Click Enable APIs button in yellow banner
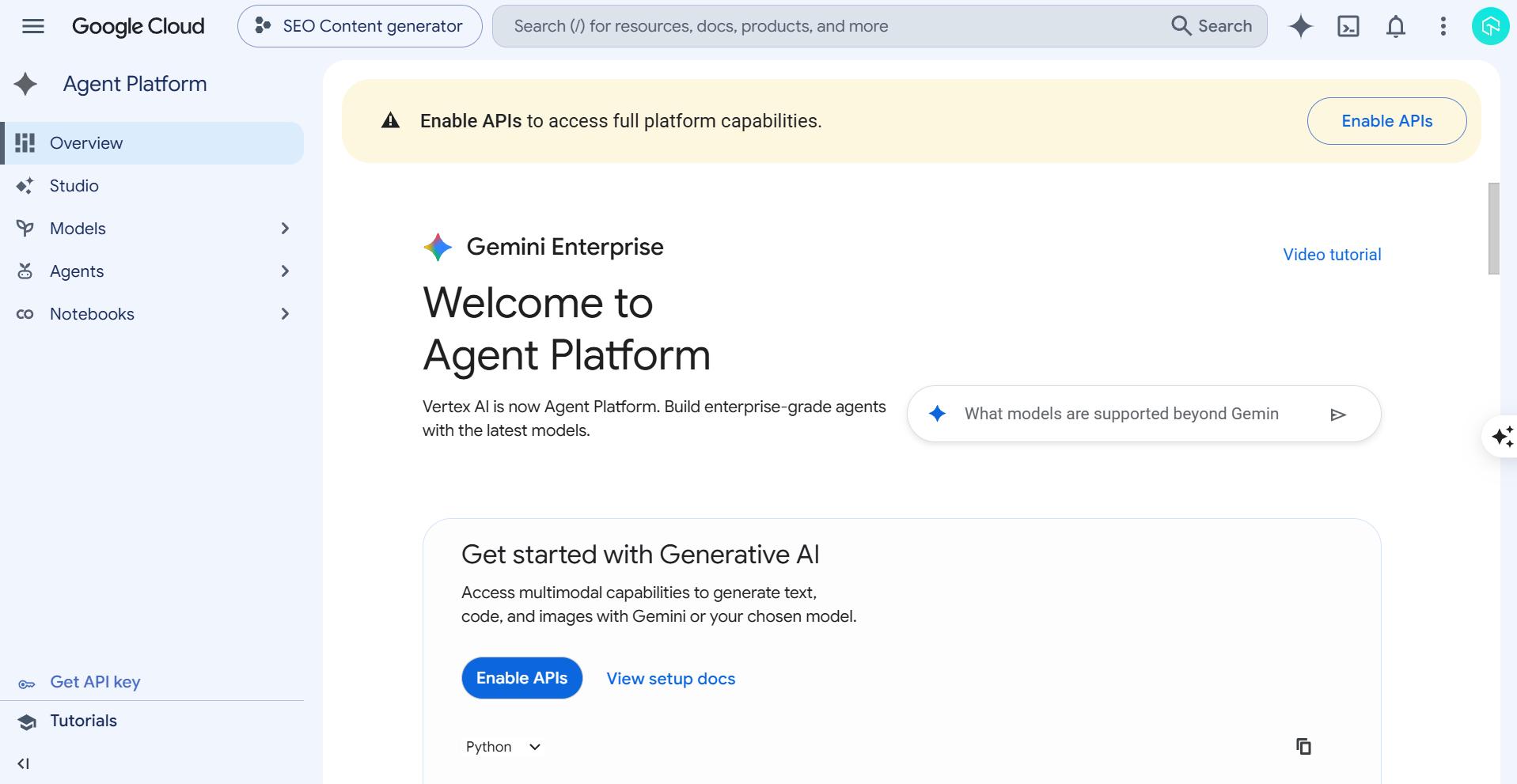 (x=1386, y=121)
